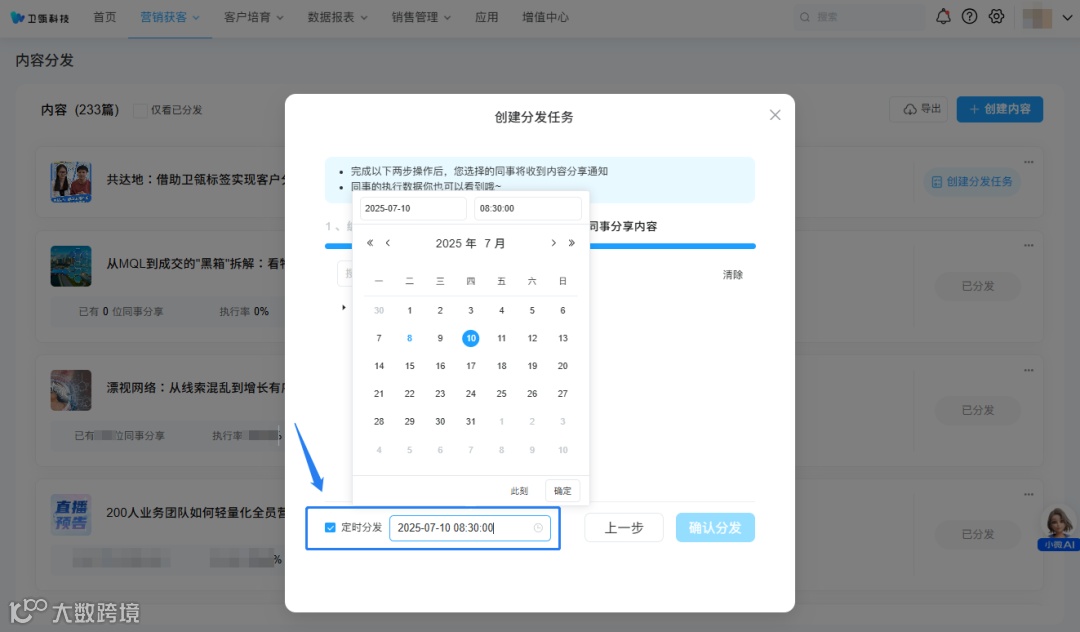1080x632 pixels.
Task: Click the user avatar at top right
Action: [1037, 17]
